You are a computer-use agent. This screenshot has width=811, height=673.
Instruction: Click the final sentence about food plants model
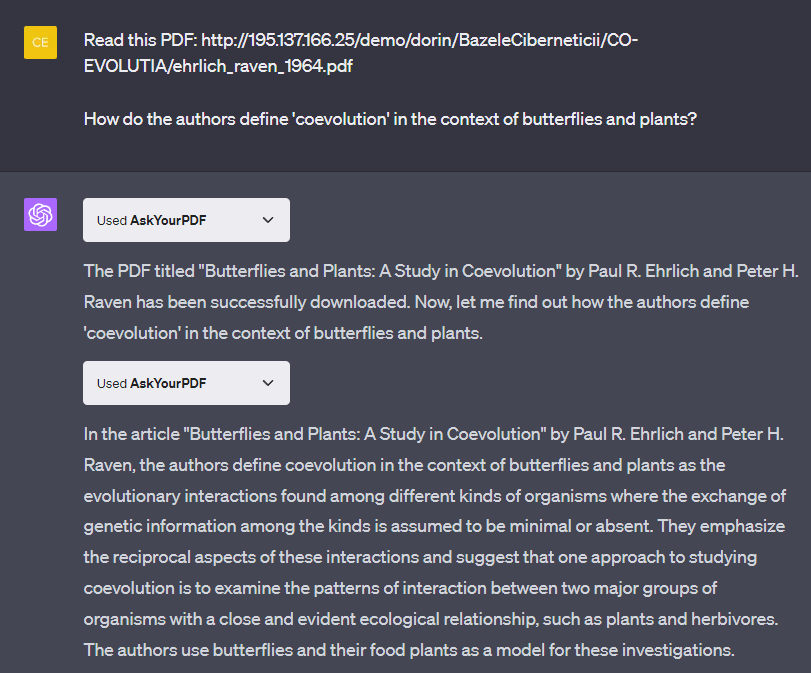409,650
